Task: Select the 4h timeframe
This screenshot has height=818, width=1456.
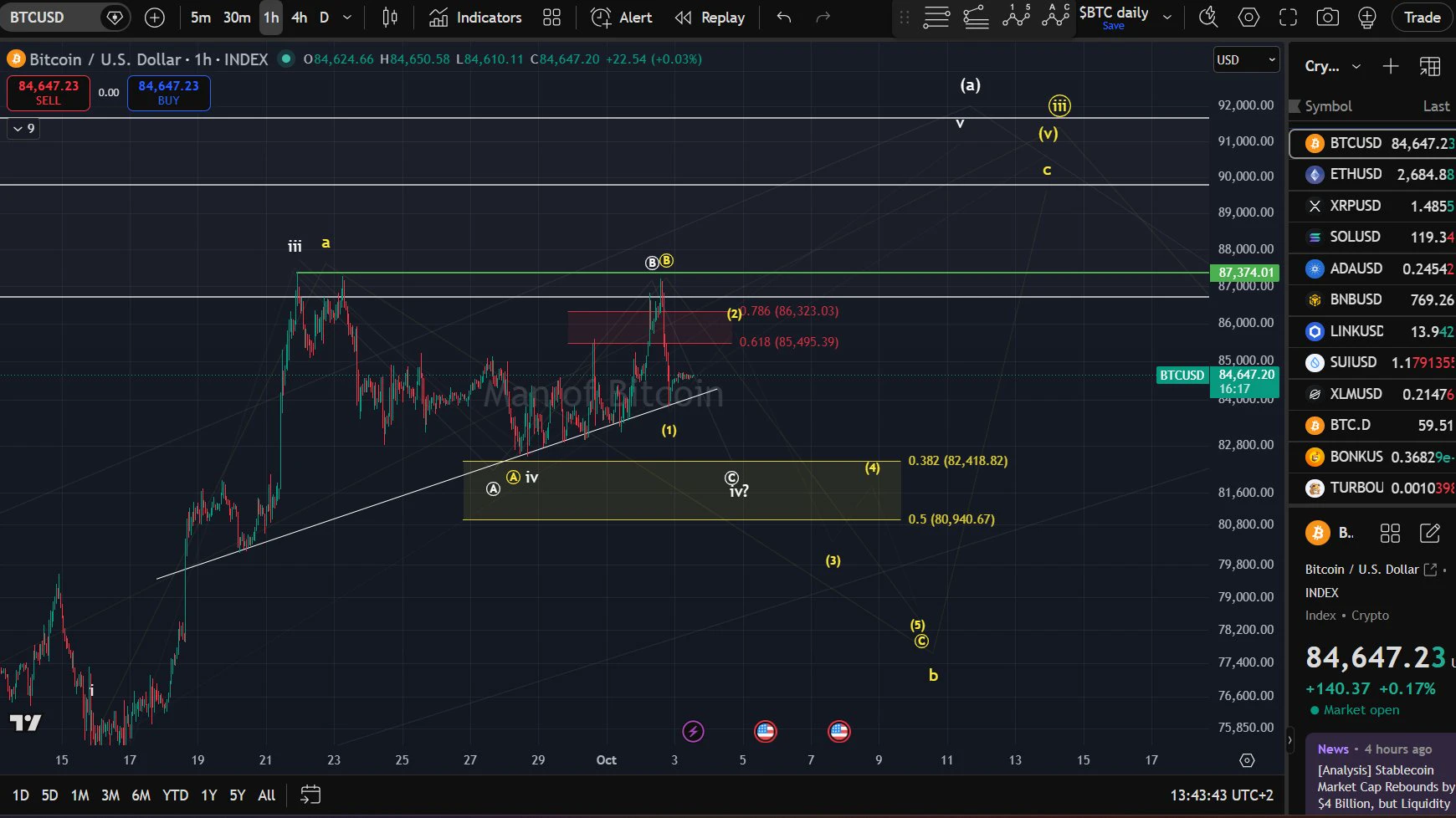Action: [x=299, y=18]
